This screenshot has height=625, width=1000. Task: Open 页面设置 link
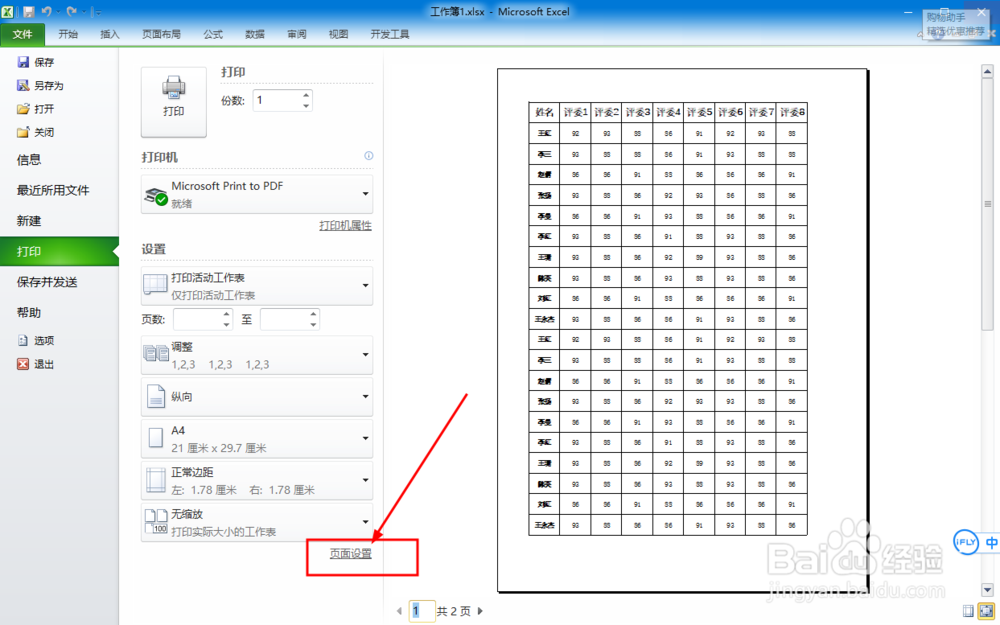(x=351, y=554)
